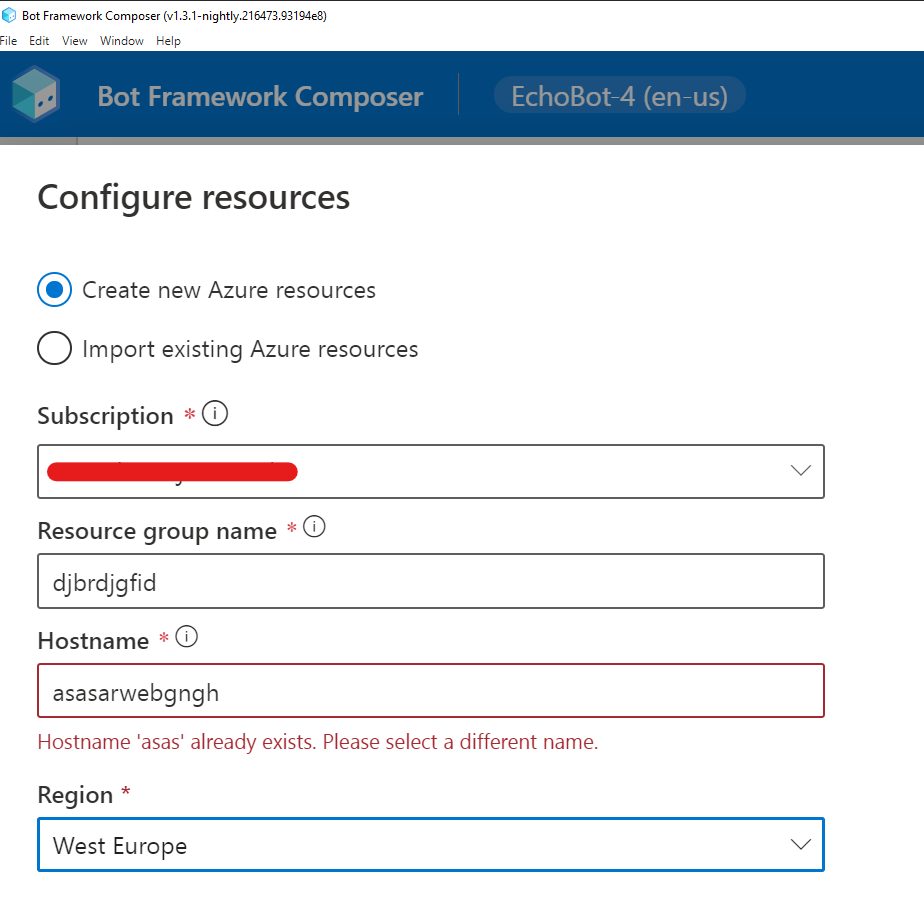Open the Subscription info tooltip icon
The image size is (924, 919).
(x=213, y=412)
